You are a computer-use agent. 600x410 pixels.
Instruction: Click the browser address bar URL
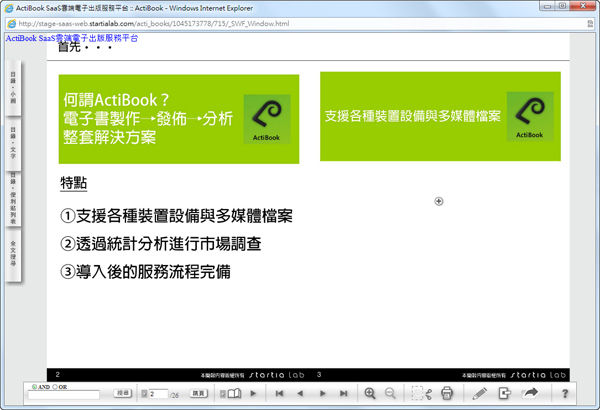[154, 24]
